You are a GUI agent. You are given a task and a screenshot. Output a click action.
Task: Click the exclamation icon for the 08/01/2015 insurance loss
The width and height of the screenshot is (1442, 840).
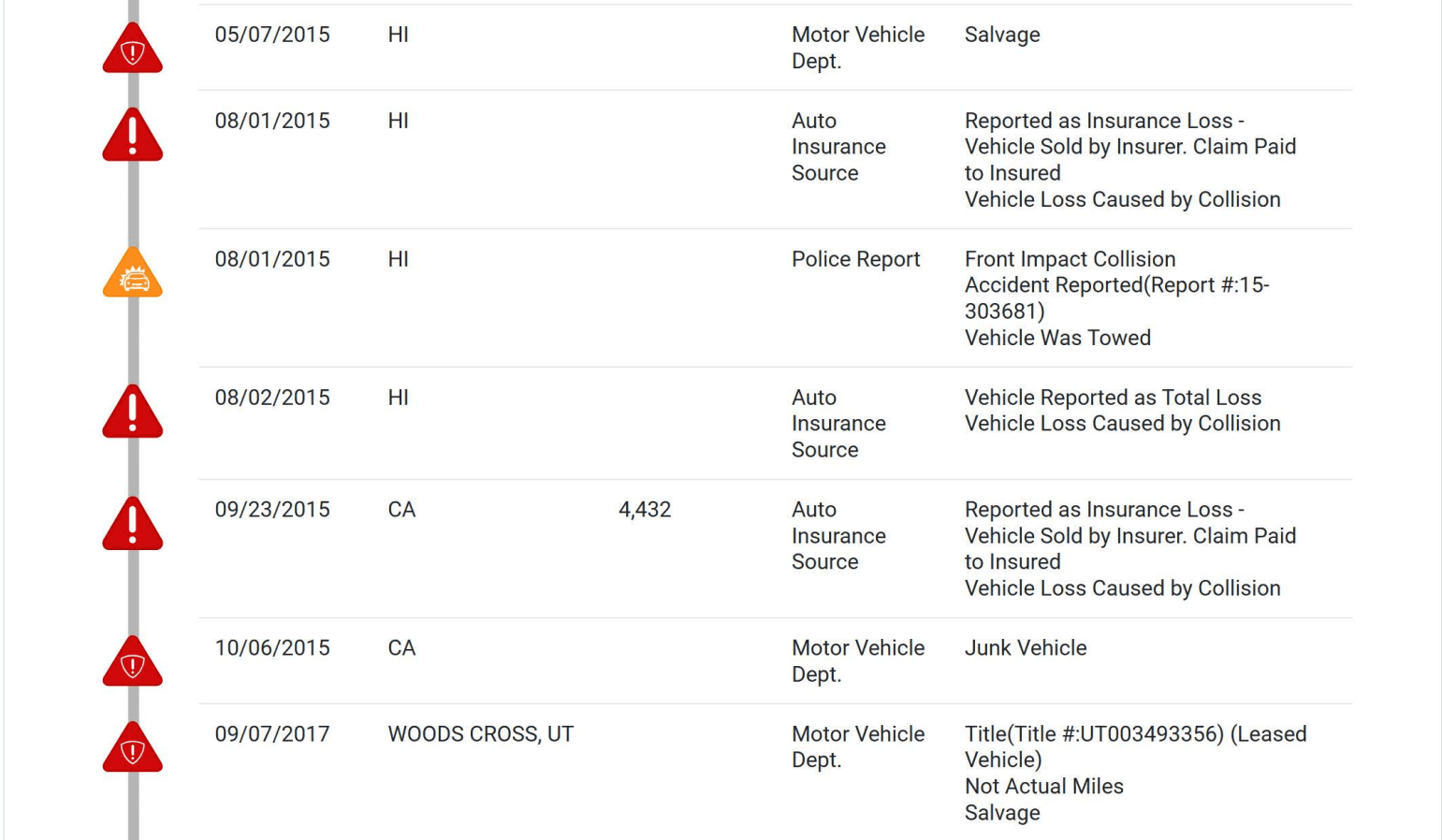coord(132,137)
